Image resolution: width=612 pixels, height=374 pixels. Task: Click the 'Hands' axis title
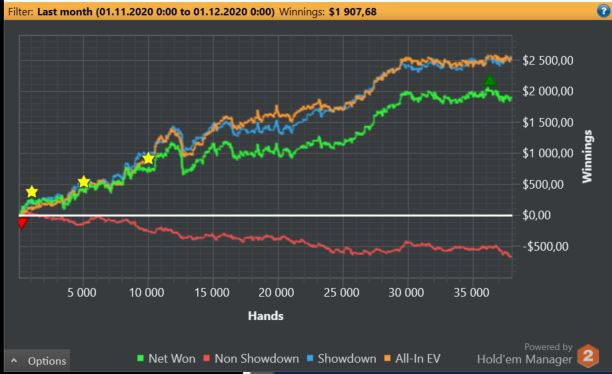266,316
